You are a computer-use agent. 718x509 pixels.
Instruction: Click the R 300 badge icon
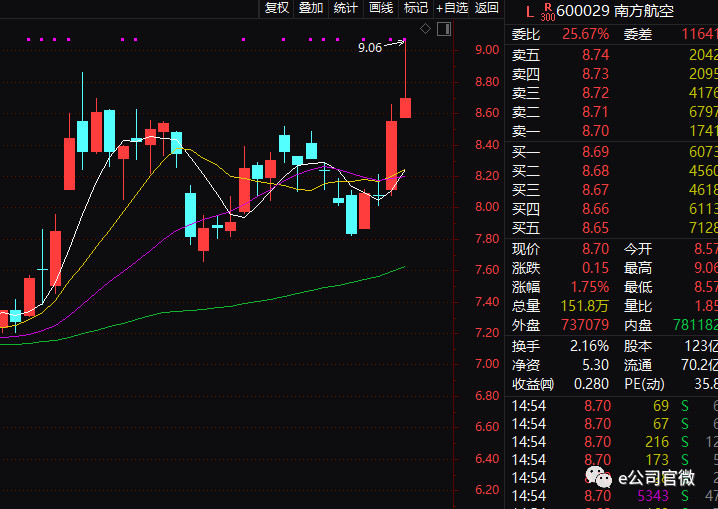(x=548, y=12)
